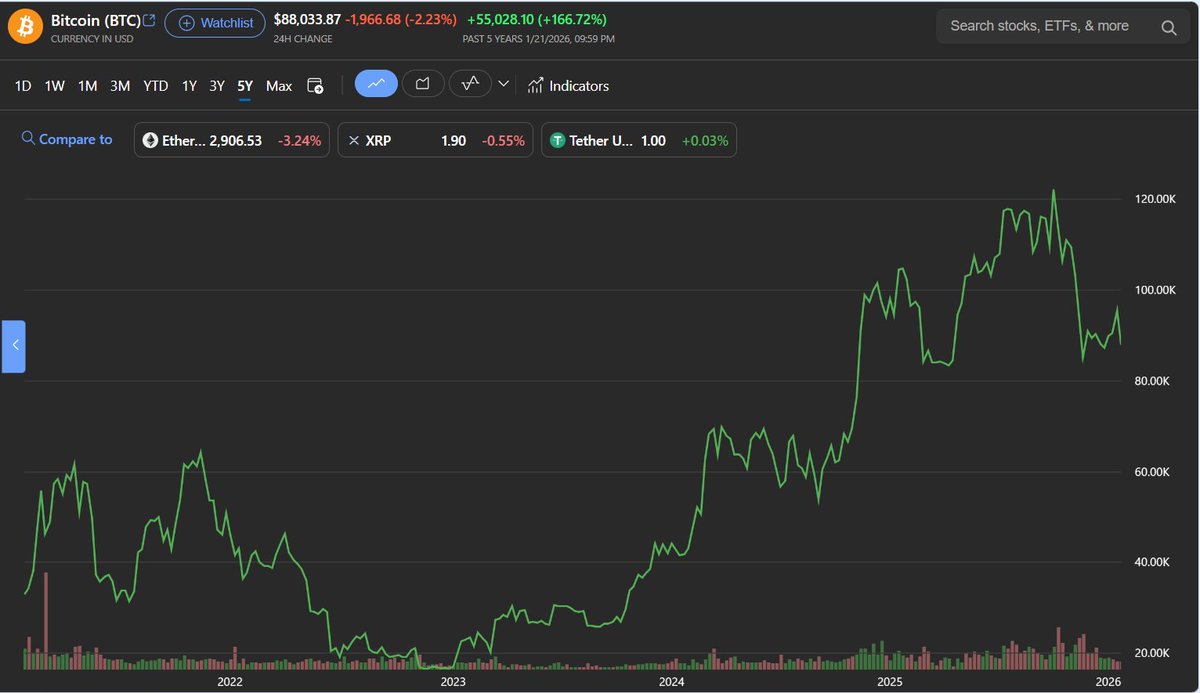Screen dimensions: 1200x693
Task: Click the Ethereum coin icon
Action: click(x=151, y=141)
